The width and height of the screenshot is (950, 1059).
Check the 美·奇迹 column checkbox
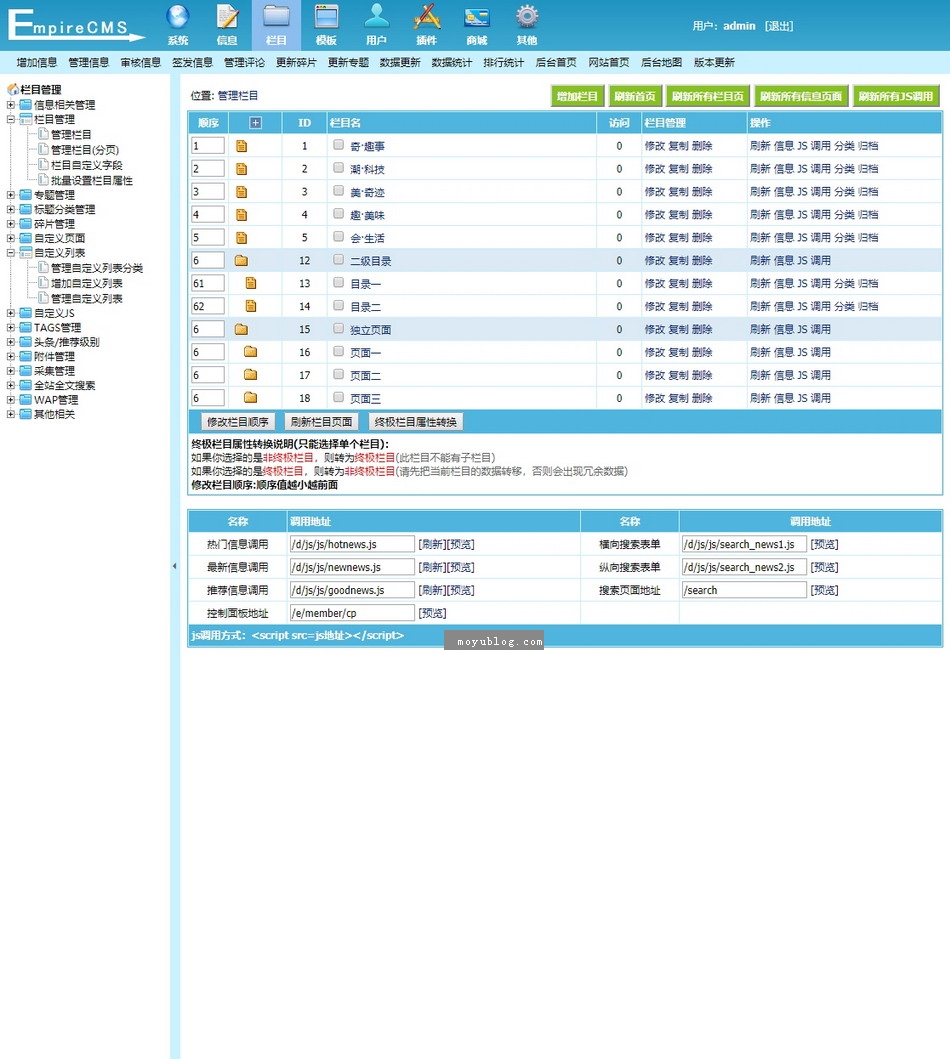[338, 191]
